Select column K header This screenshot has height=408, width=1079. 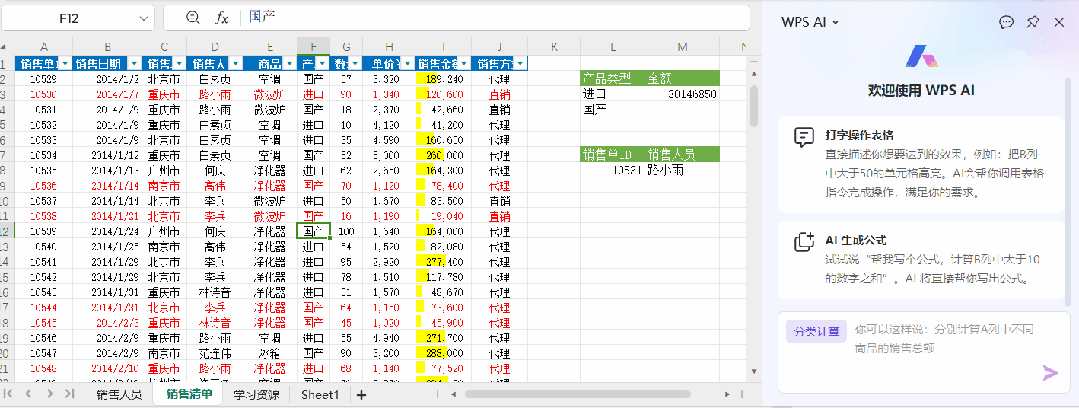[x=554, y=47]
